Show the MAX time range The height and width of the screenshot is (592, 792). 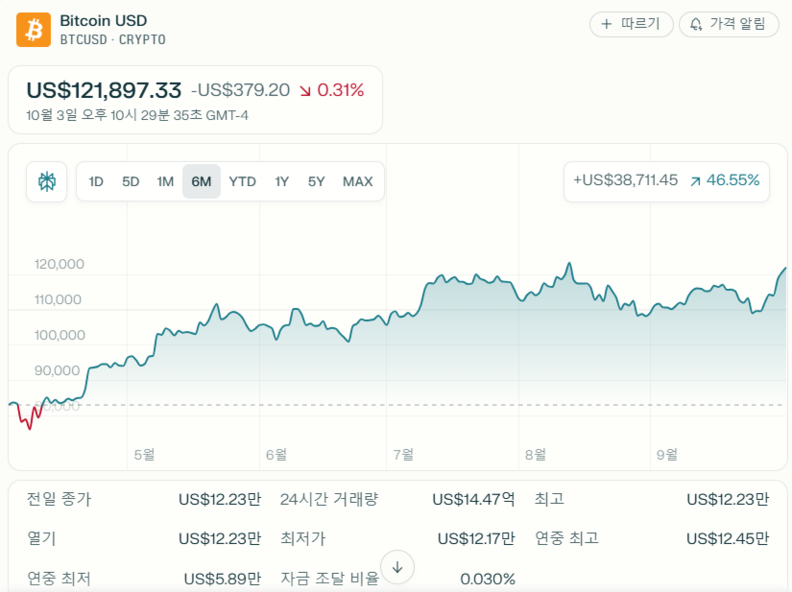pos(357,181)
